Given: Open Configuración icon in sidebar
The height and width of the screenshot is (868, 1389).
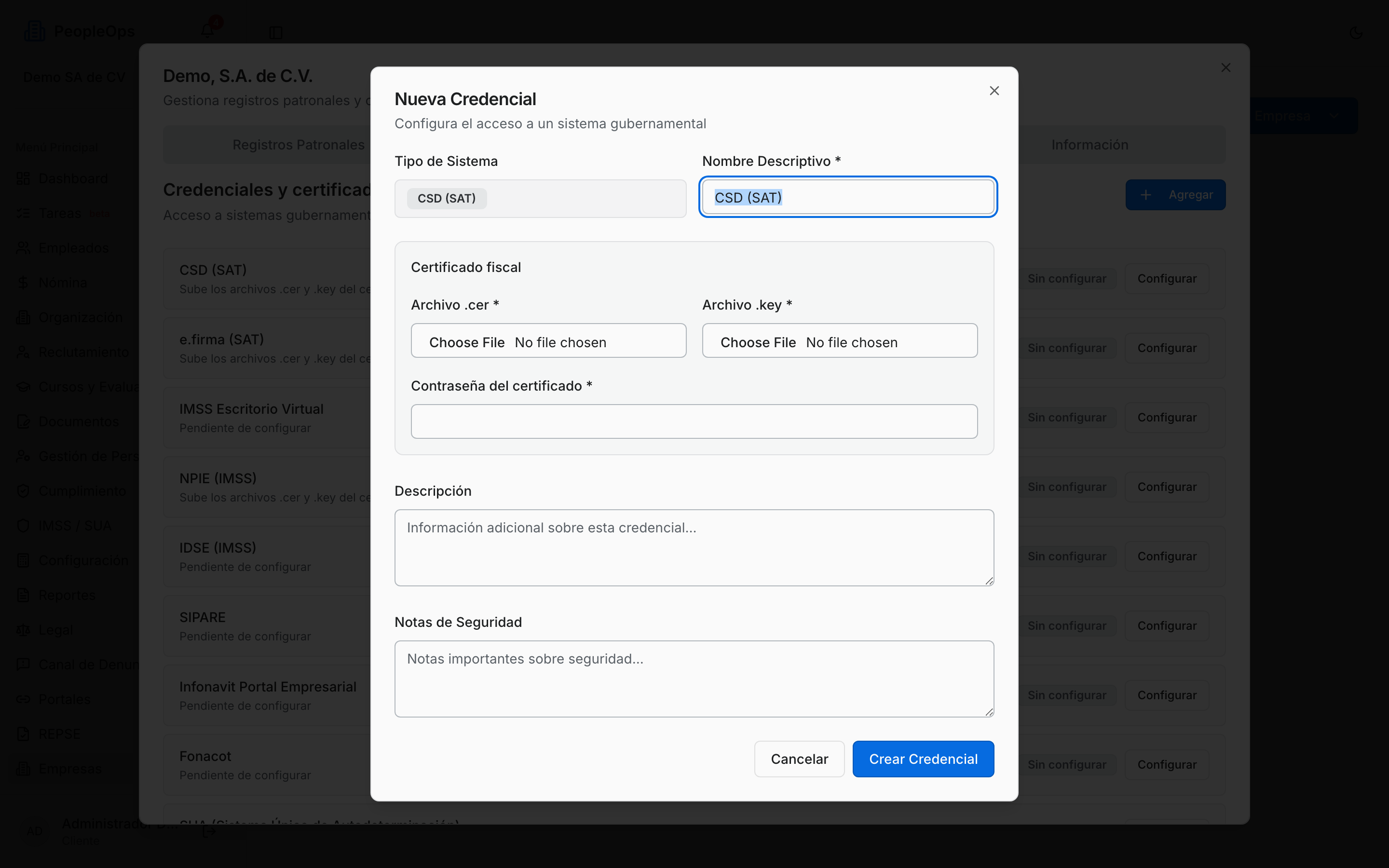Looking at the screenshot, I should click(x=23, y=560).
